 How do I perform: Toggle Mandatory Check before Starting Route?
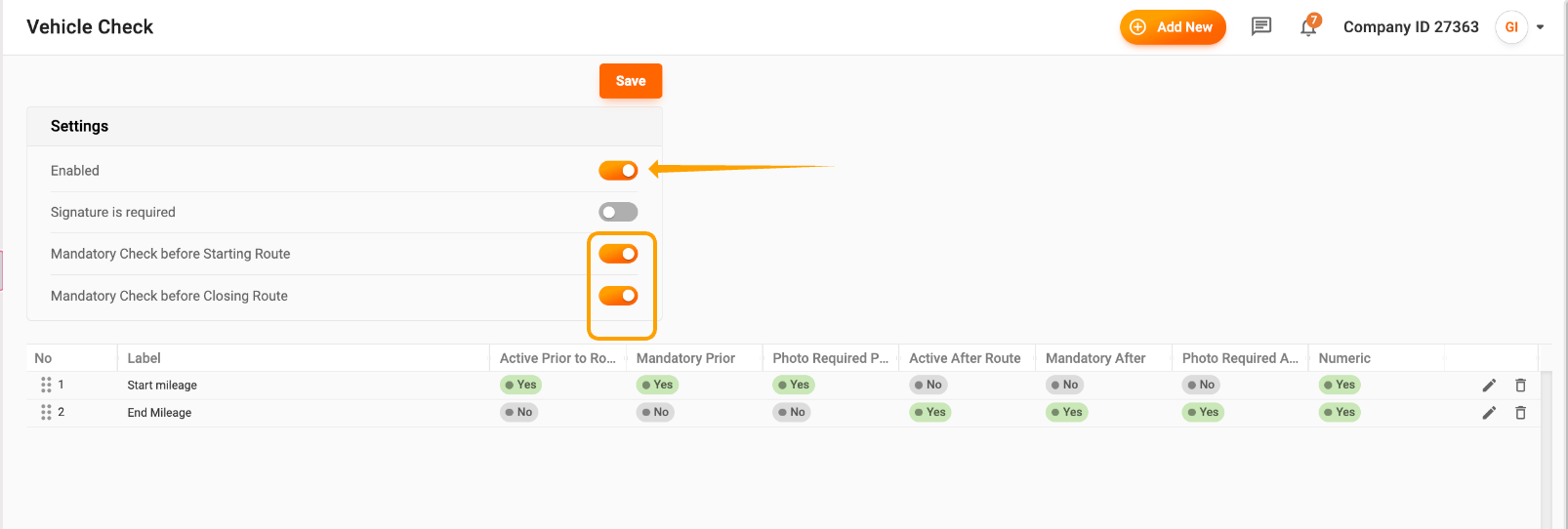click(x=618, y=254)
